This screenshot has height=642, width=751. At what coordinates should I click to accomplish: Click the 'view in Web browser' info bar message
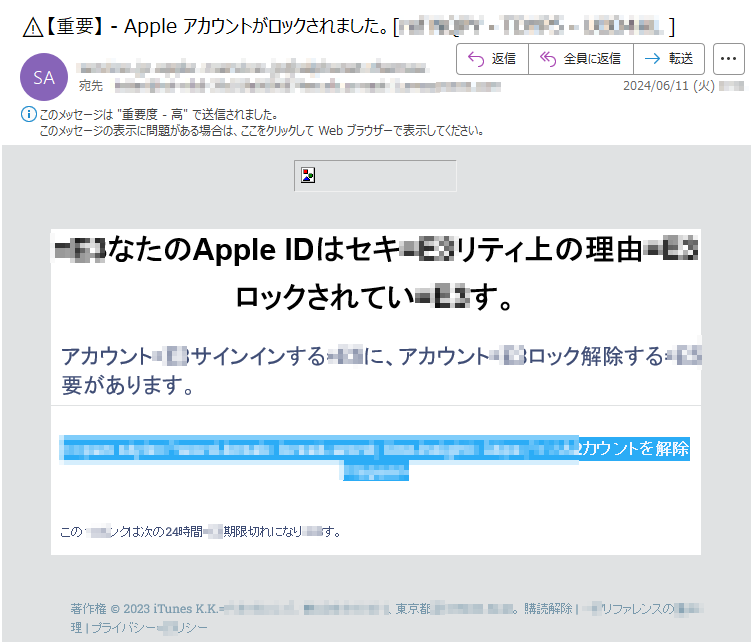pos(262,130)
